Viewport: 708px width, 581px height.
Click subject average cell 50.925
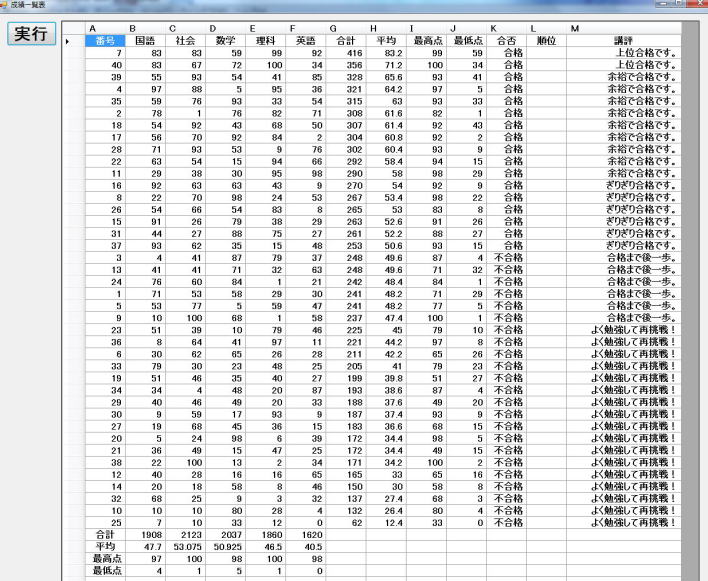point(225,547)
